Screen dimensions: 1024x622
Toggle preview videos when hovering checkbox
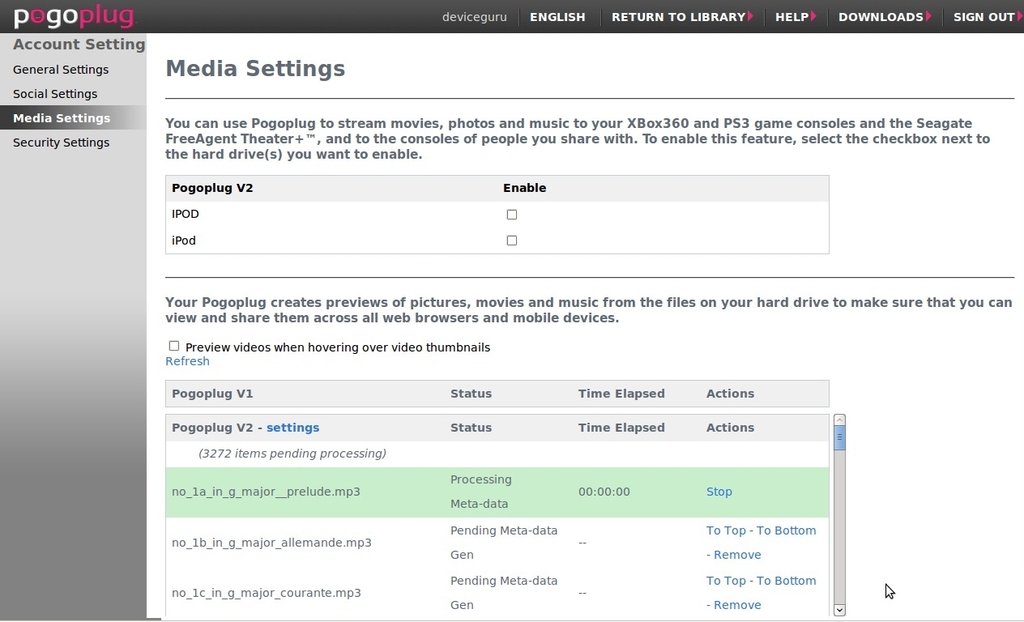174,346
